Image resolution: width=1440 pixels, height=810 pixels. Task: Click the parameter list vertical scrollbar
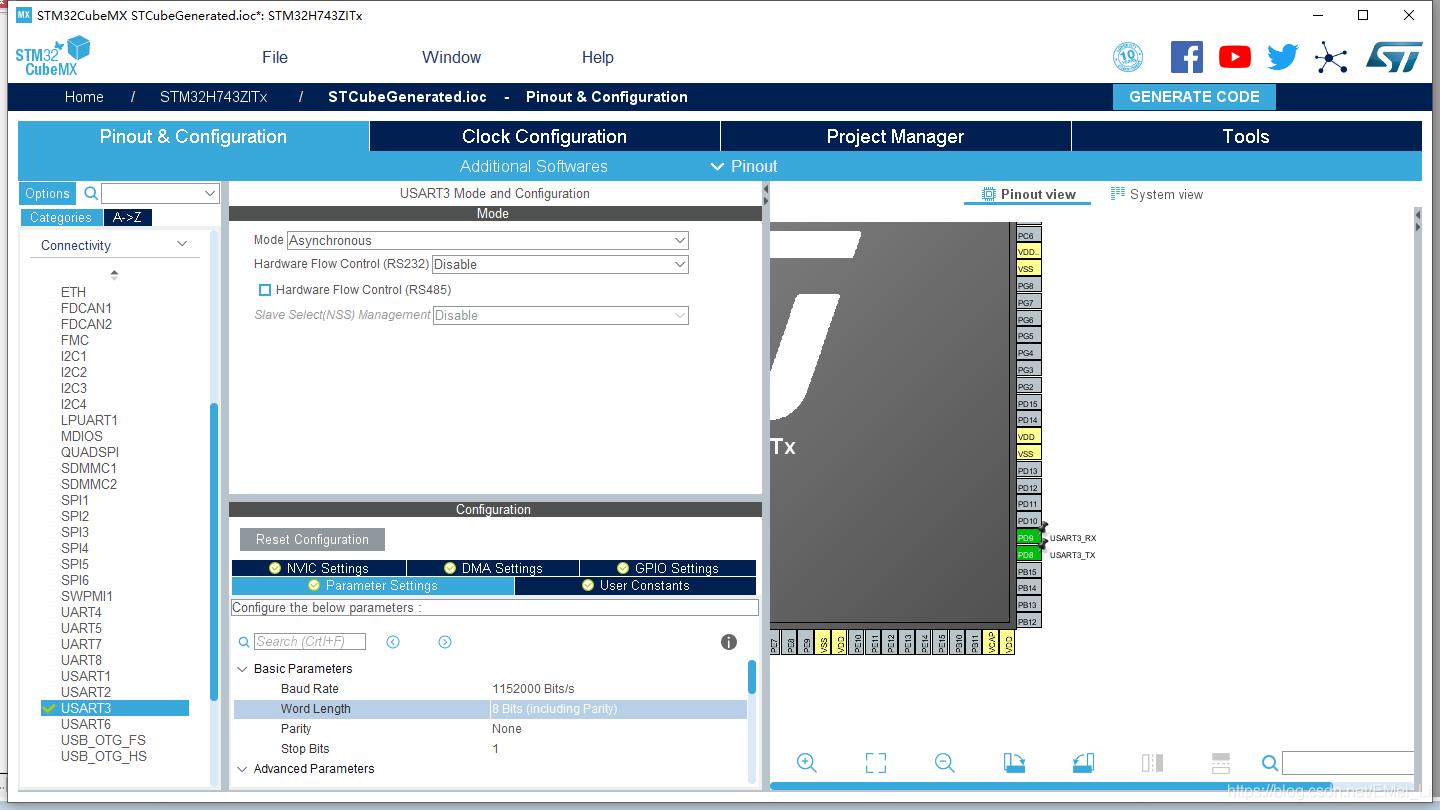[x=752, y=677]
